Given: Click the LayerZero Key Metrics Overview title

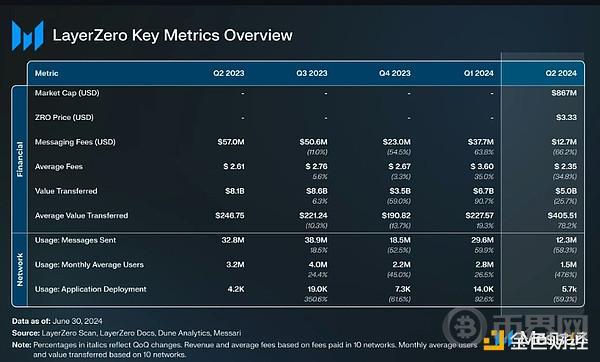Looking at the screenshot, I should pyautogui.click(x=173, y=35).
